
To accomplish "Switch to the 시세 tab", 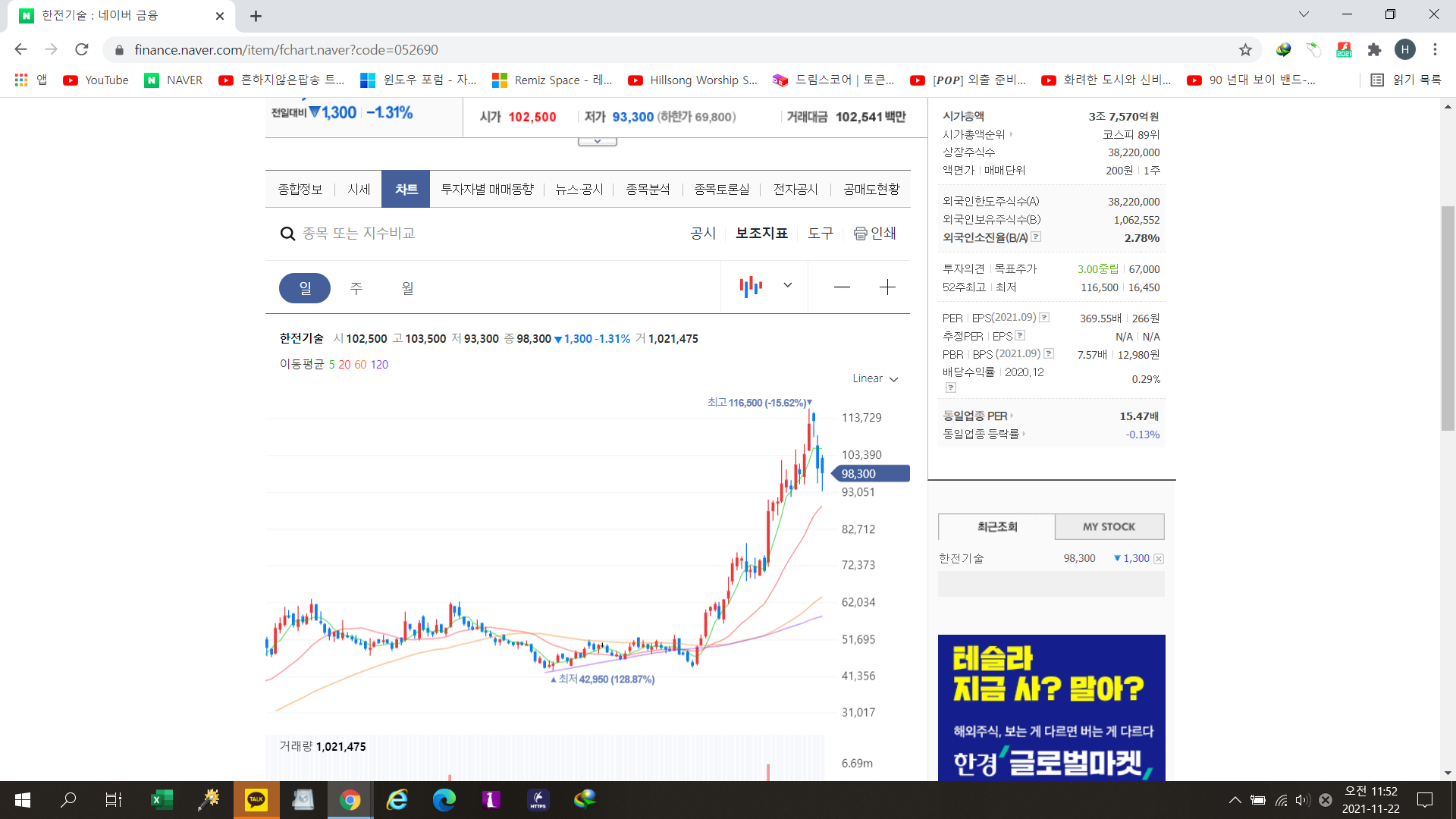I will pyautogui.click(x=359, y=189).
